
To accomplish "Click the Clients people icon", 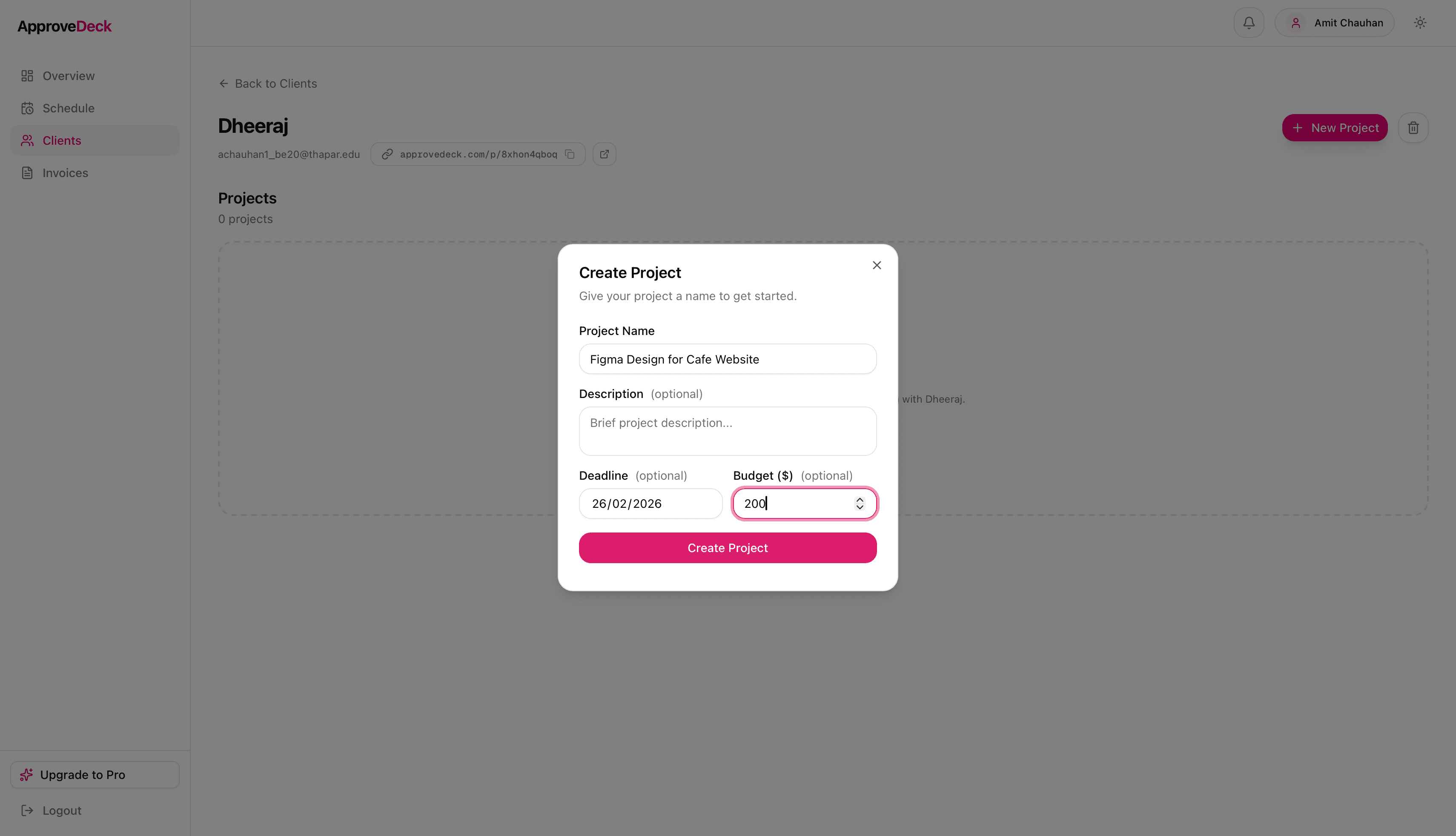I will point(27,140).
